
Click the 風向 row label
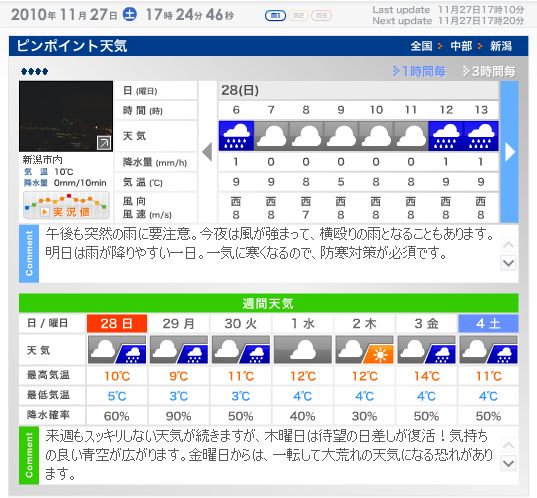134,201
